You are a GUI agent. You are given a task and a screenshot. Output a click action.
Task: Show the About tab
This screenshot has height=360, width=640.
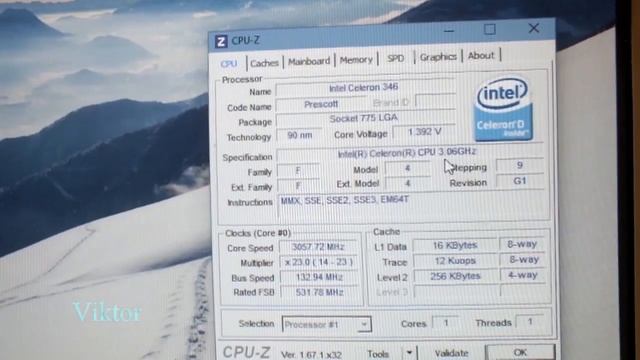coord(481,56)
